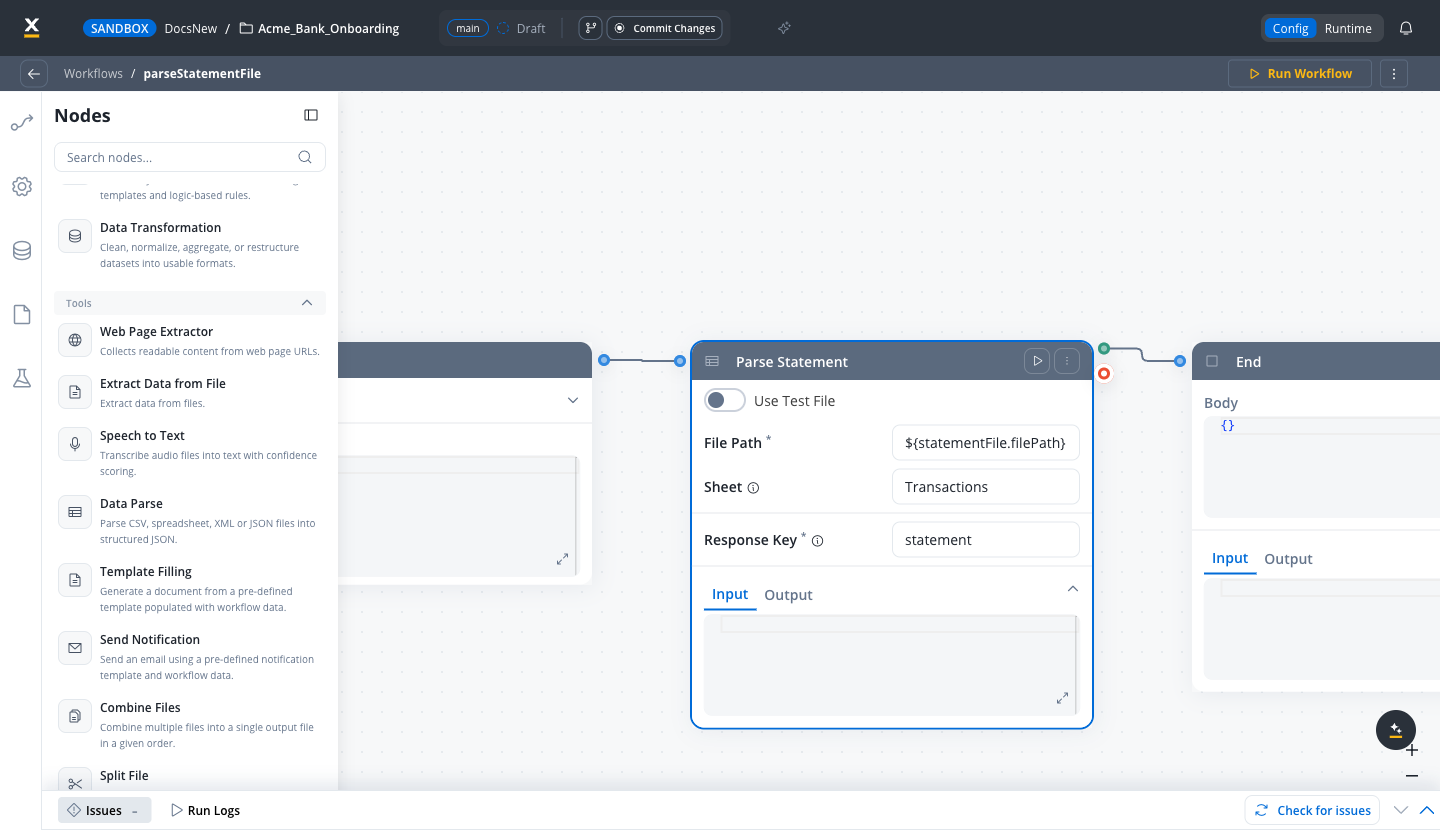Click the Check for issues button
1440x830 pixels.
tap(1312, 810)
